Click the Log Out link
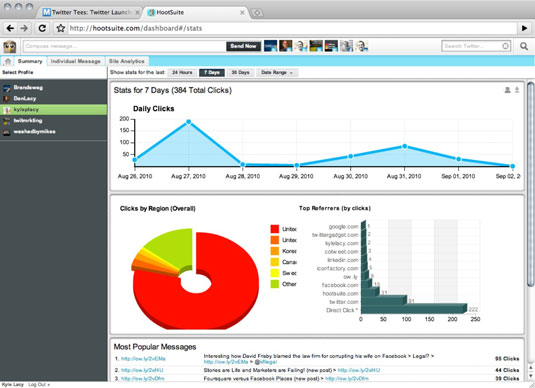Image resolution: width=535 pixels, height=388 pixels. (x=39, y=385)
